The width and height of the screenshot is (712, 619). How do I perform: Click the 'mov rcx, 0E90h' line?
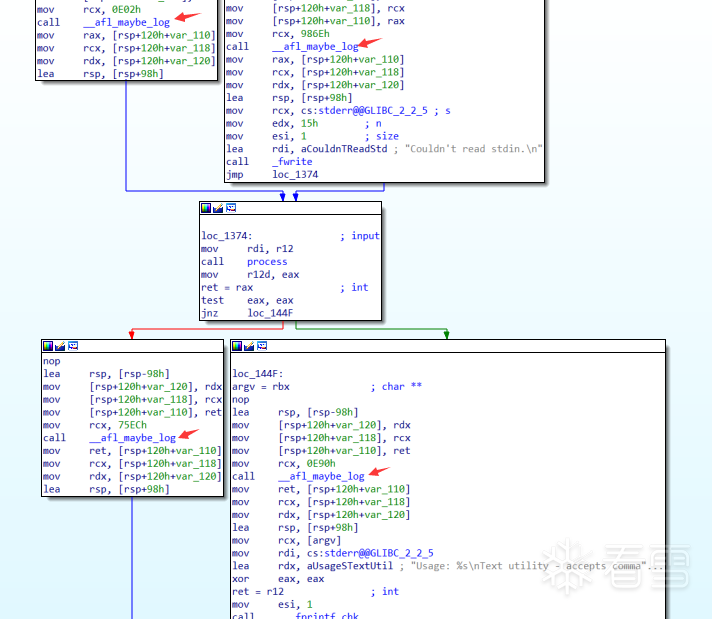tap(284, 464)
